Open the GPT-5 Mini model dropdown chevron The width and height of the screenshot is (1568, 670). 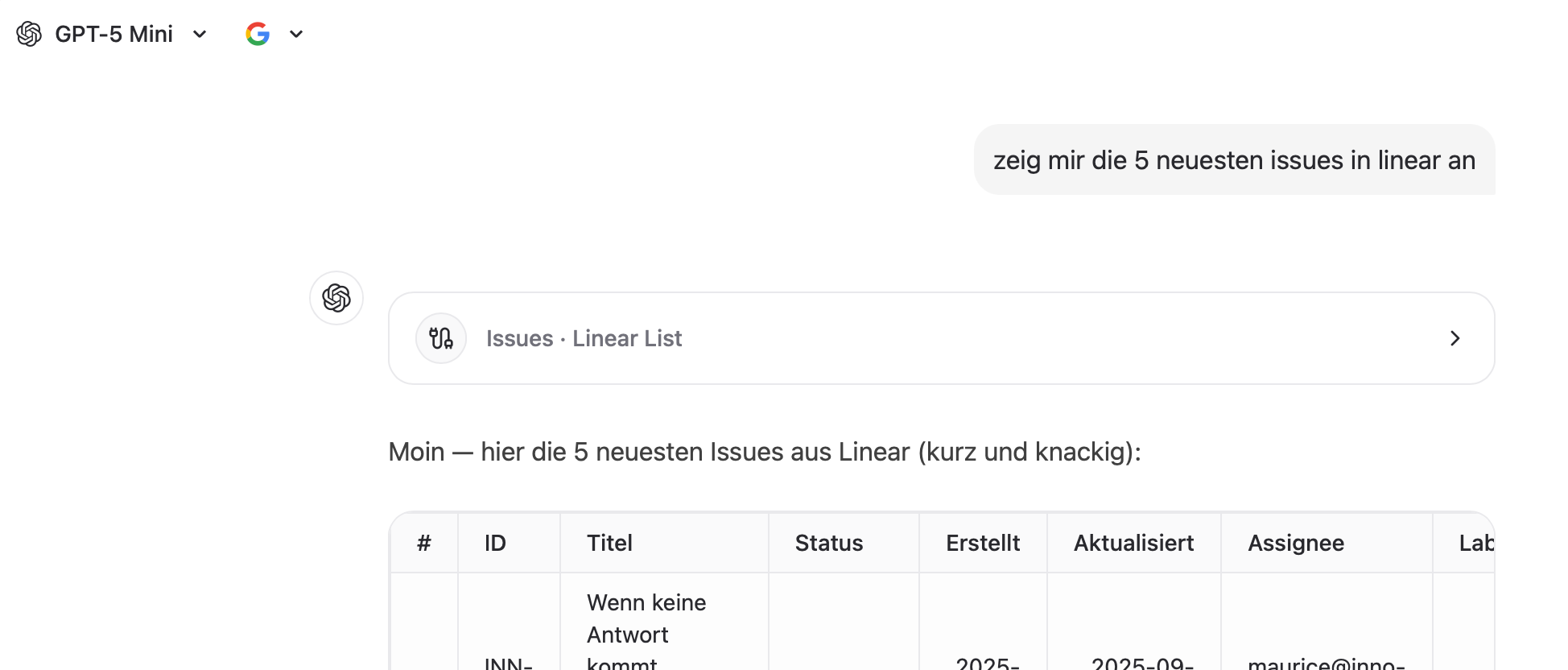(x=200, y=34)
